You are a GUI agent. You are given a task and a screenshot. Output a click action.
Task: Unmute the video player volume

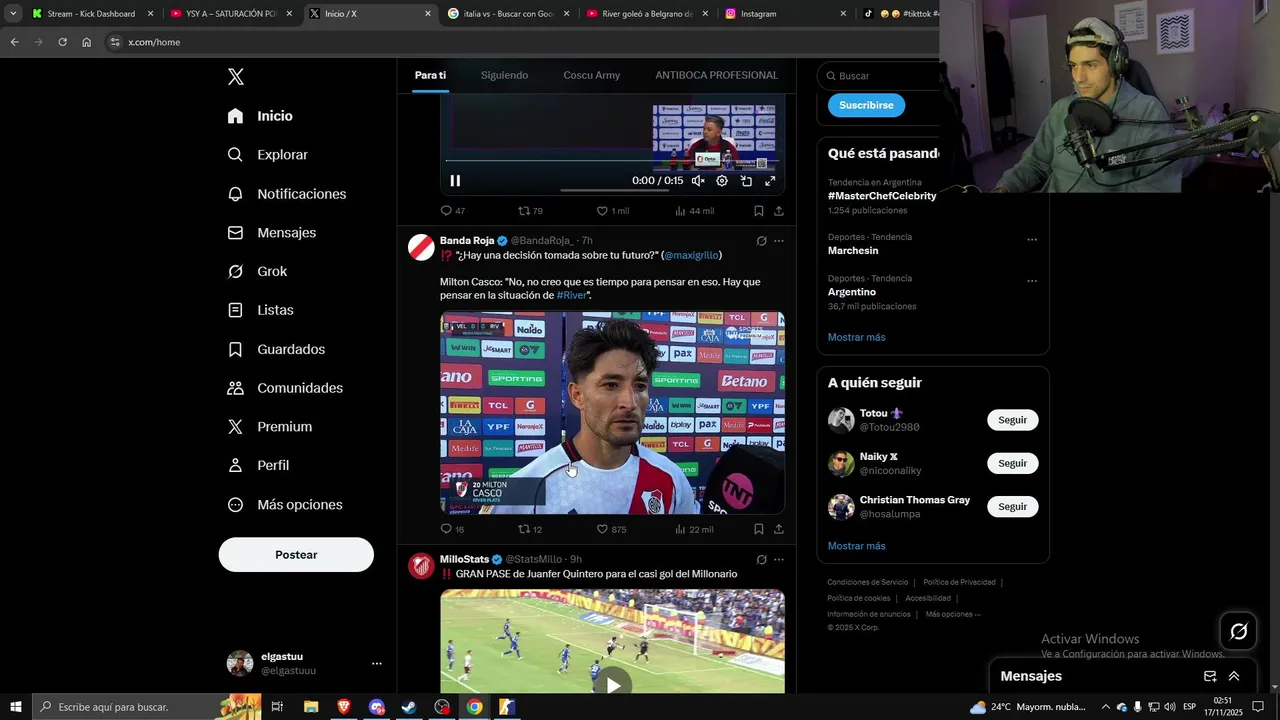pyautogui.click(x=698, y=181)
